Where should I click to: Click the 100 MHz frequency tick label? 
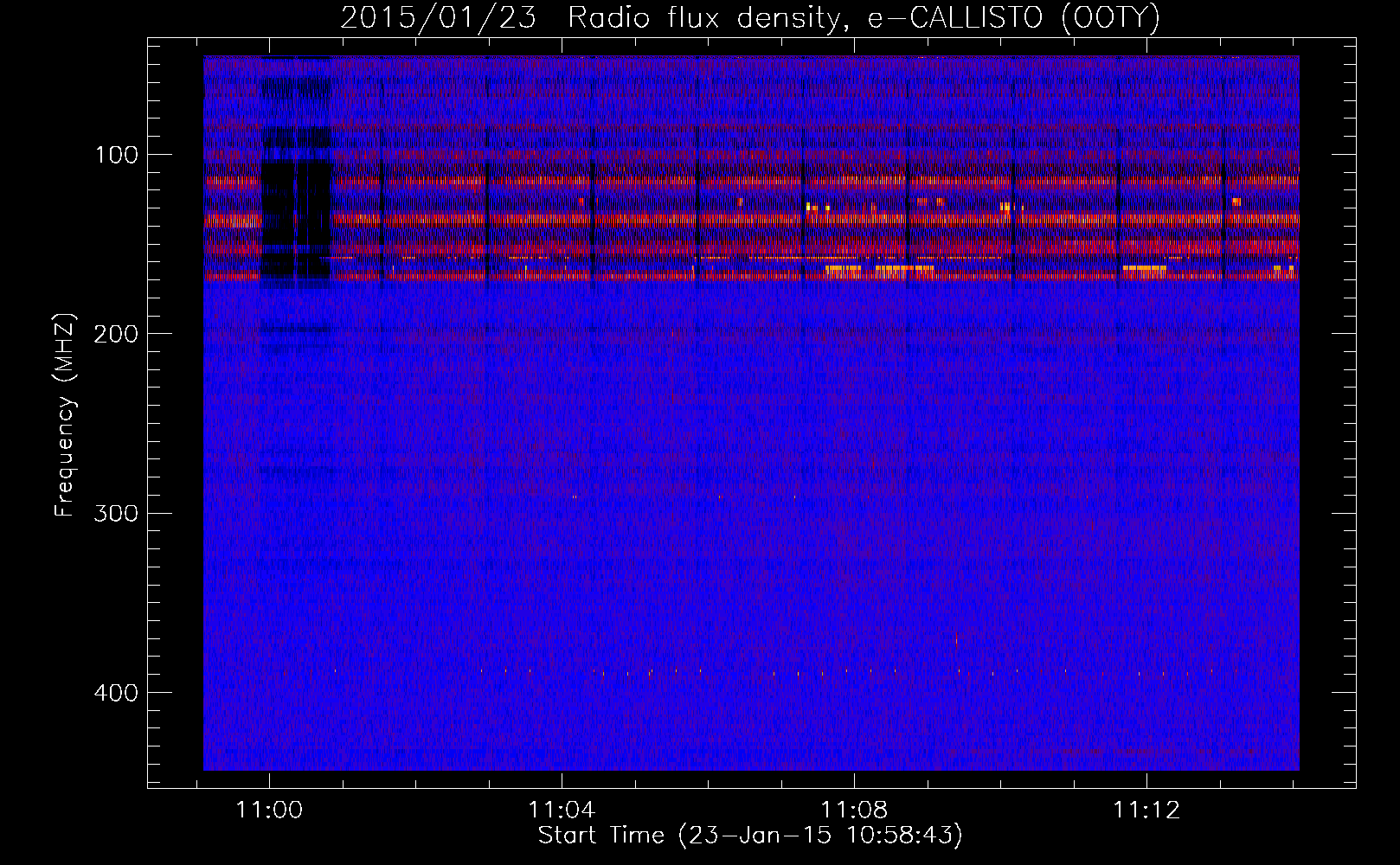pyautogui.click(x=117, y=155)
